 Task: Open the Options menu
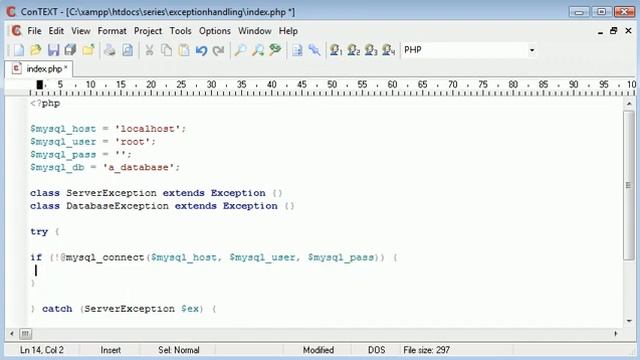click(x=215, y=31)
